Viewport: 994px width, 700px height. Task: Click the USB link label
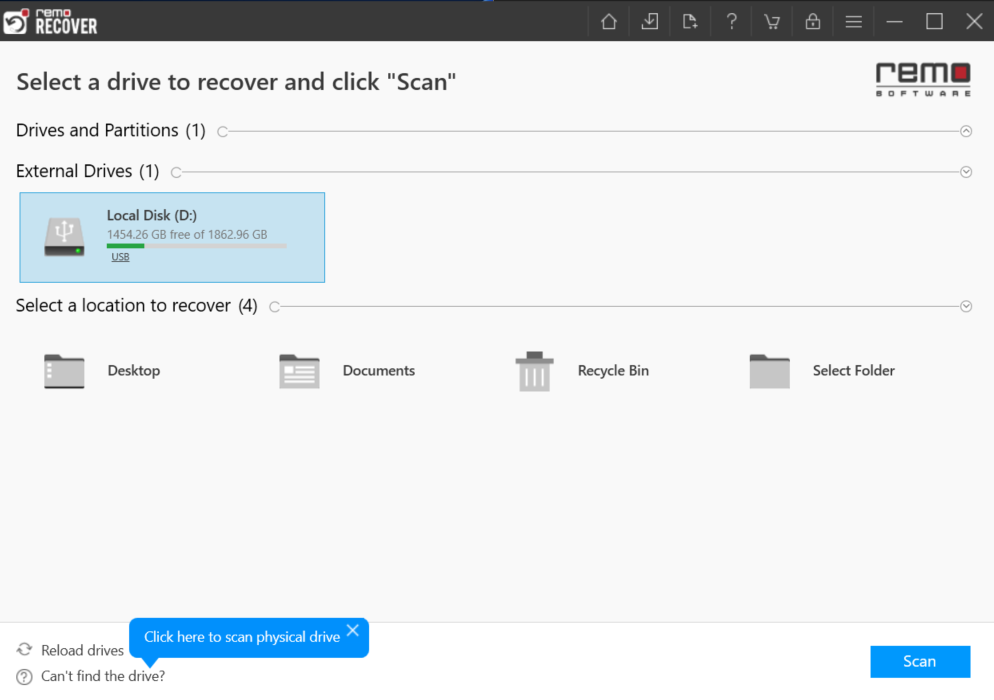tap(120, 257)
